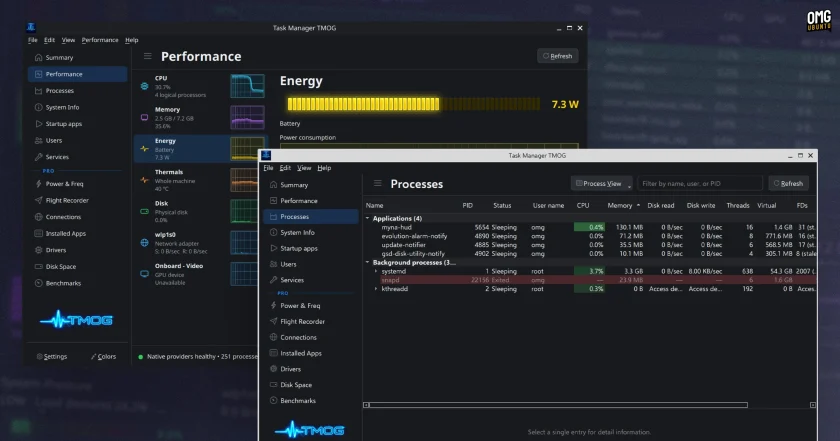The width and height of the screenshot is (840, 441).
Task: Open Flight Recorder in the front window
Action: click(297, 322)
